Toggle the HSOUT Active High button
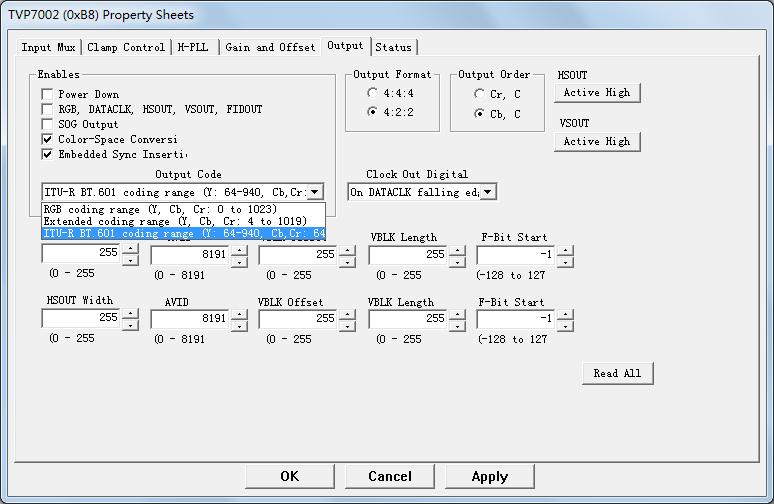This screenshot has height=504, width=774. click(x=597, y=93)
